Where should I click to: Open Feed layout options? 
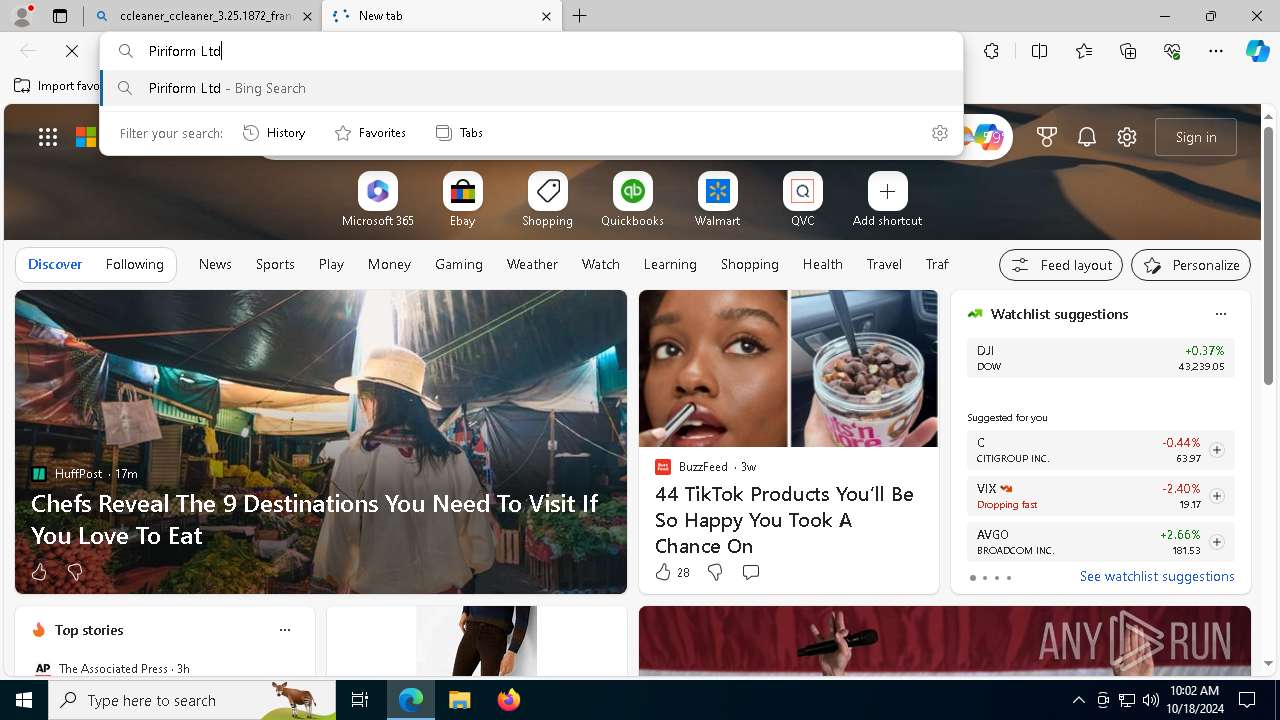pyautogui.click(x=1061, y=265)
